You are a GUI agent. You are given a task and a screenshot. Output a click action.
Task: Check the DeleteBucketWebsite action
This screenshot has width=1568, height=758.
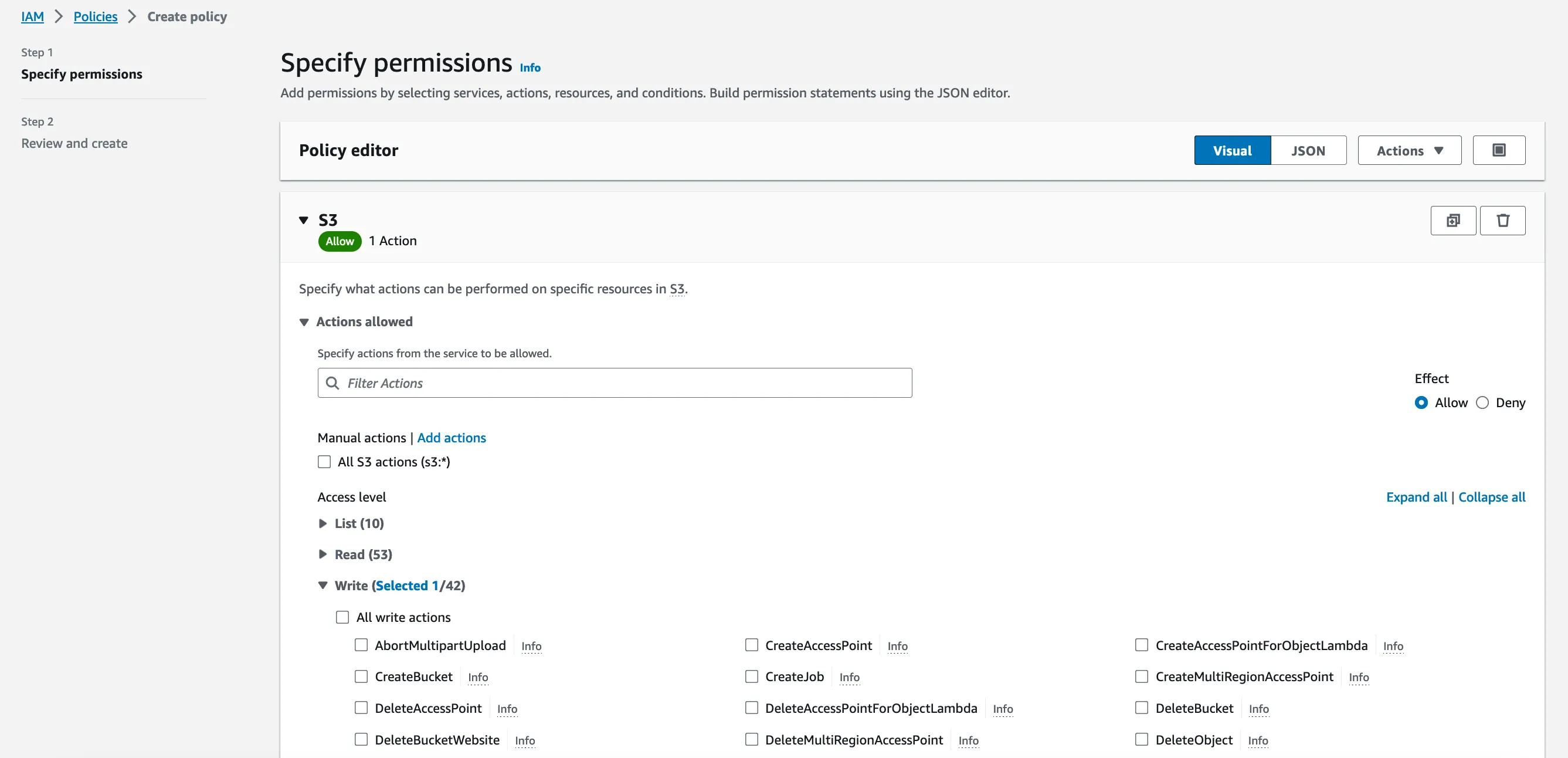pos(362,740)
